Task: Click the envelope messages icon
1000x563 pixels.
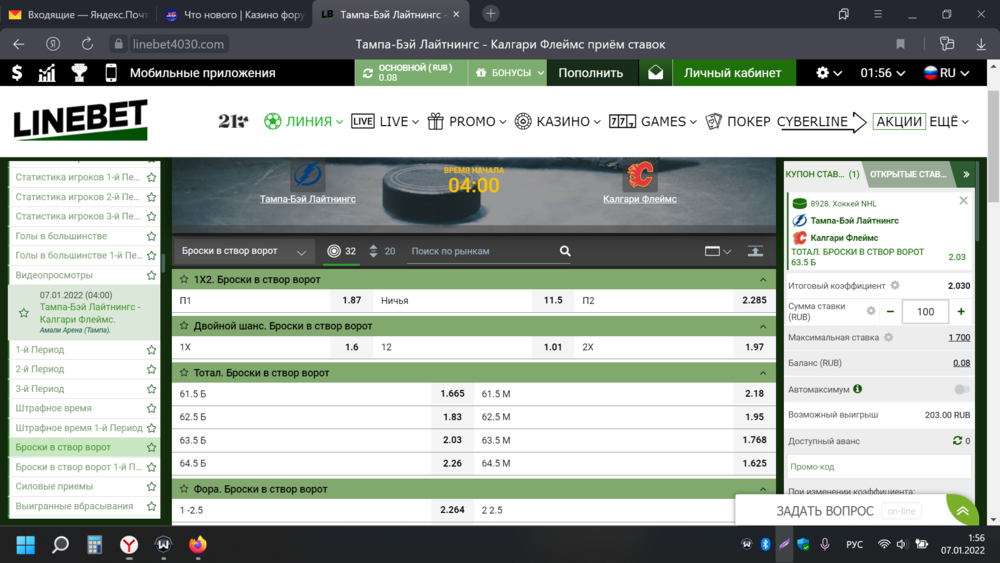Action: [656, 73]
